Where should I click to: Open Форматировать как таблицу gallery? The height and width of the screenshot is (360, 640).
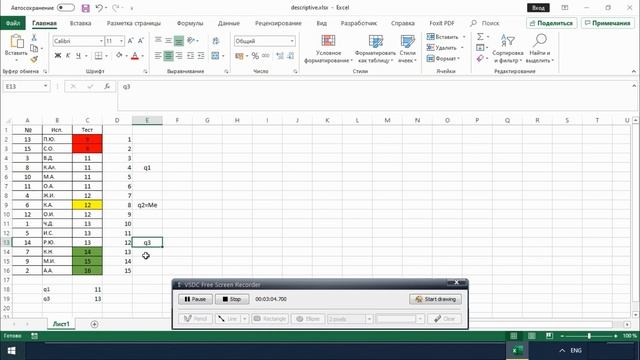(375, 49)
